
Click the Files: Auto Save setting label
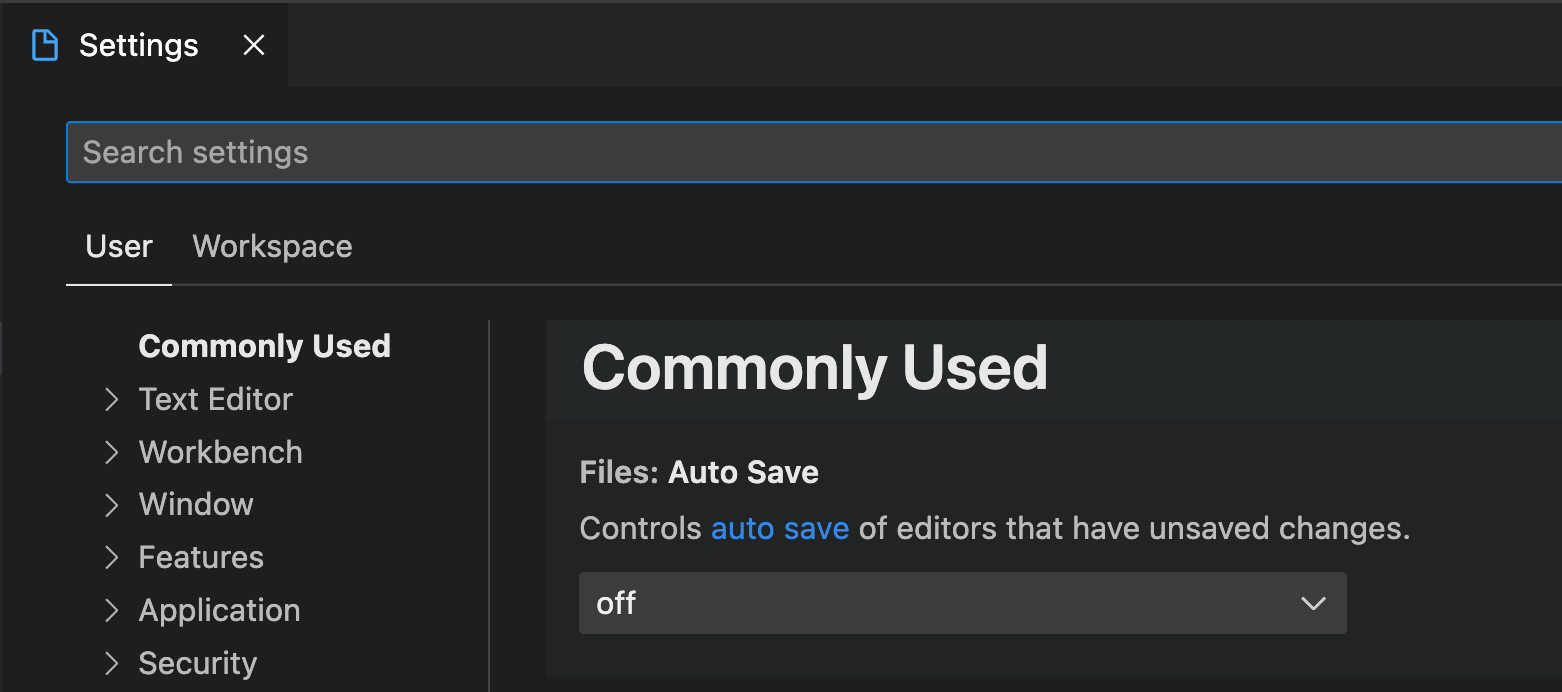click(x=698, y=471)
